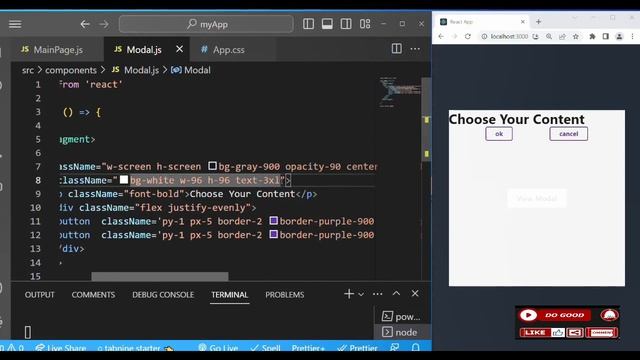This screenshot has width=640, height=360.
Task: Click Spell status bar item
Action: click(x=265, y=348)
